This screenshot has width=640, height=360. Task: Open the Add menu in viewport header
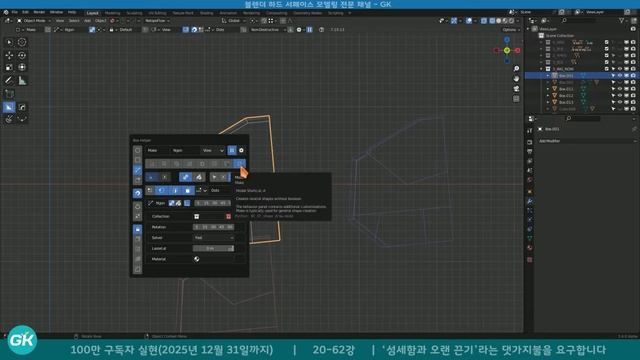coord(87,20)
